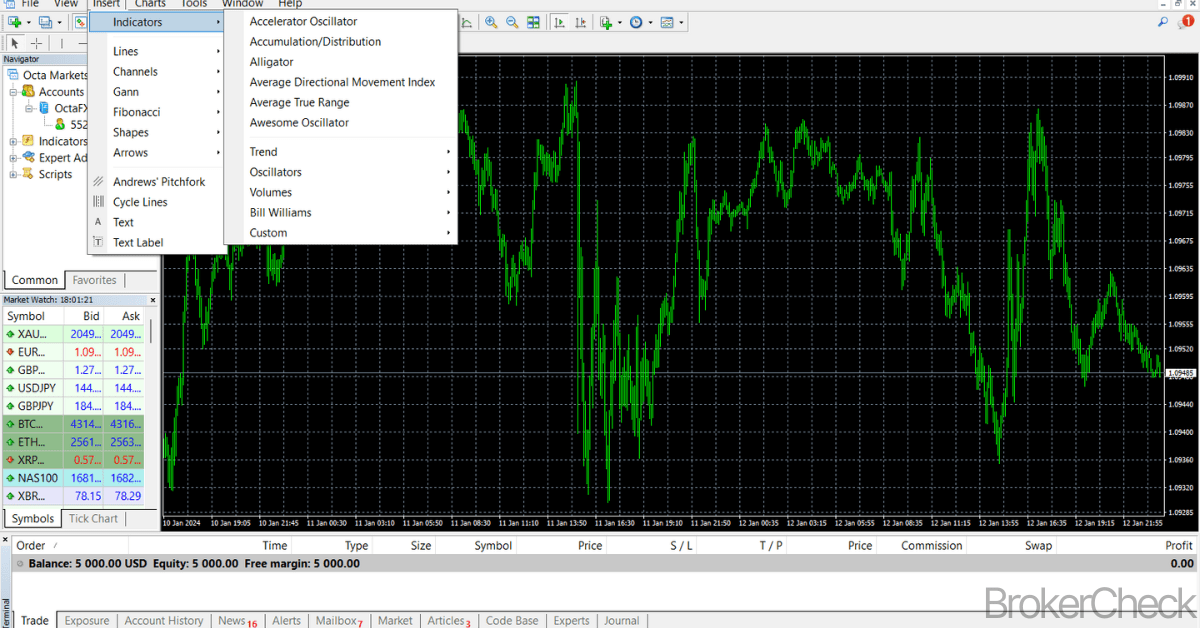Click the Cycle Lines icon in menu
This screenshot has height=628, width=1200.
tap(98, 202)
